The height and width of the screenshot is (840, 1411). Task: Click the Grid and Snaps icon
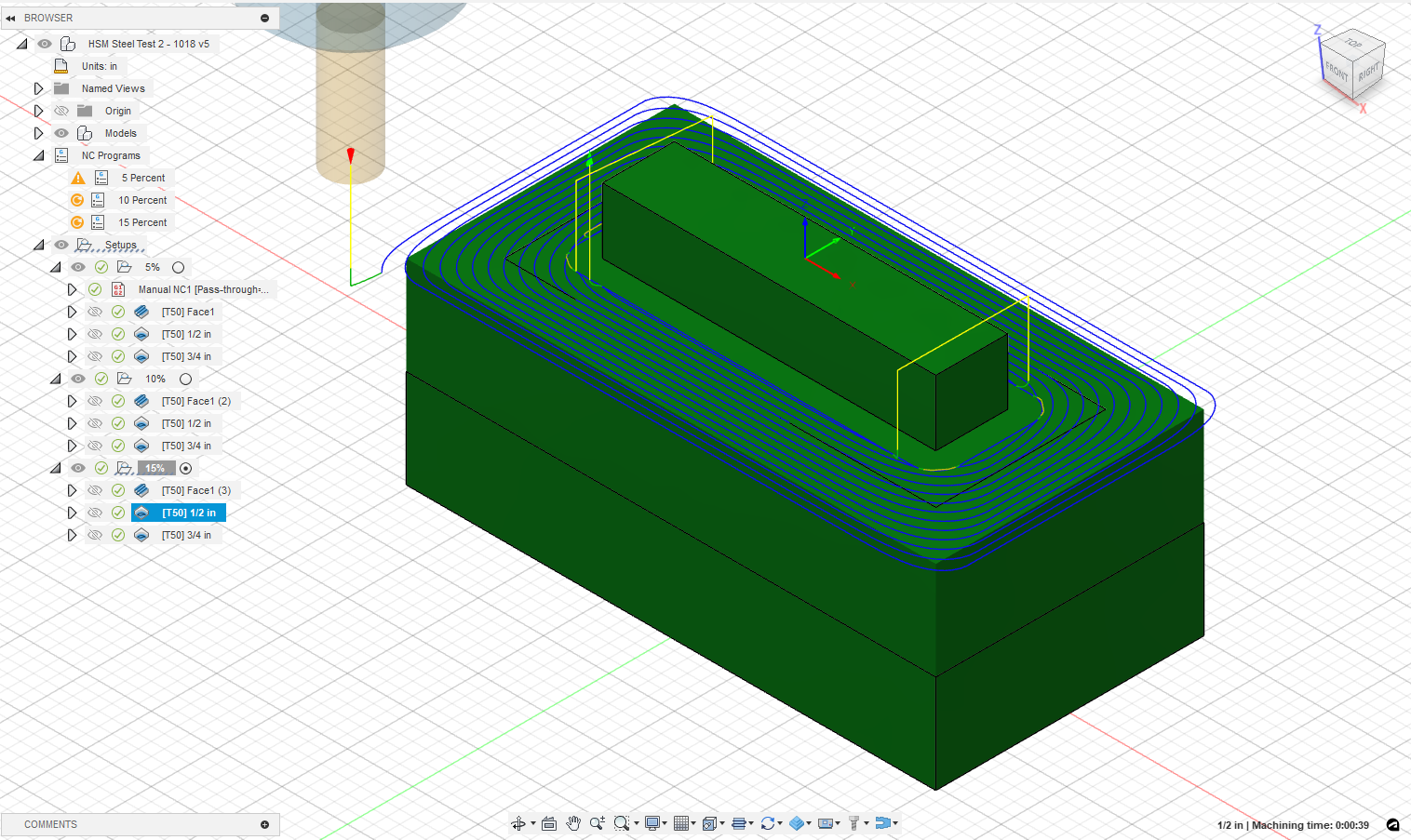(684, 823)
